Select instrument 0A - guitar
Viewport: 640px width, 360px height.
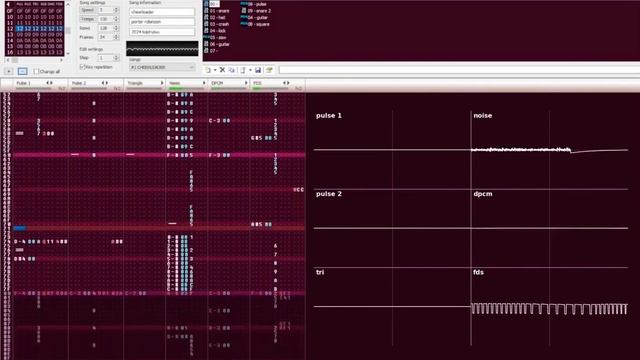[x=255, y=18]
